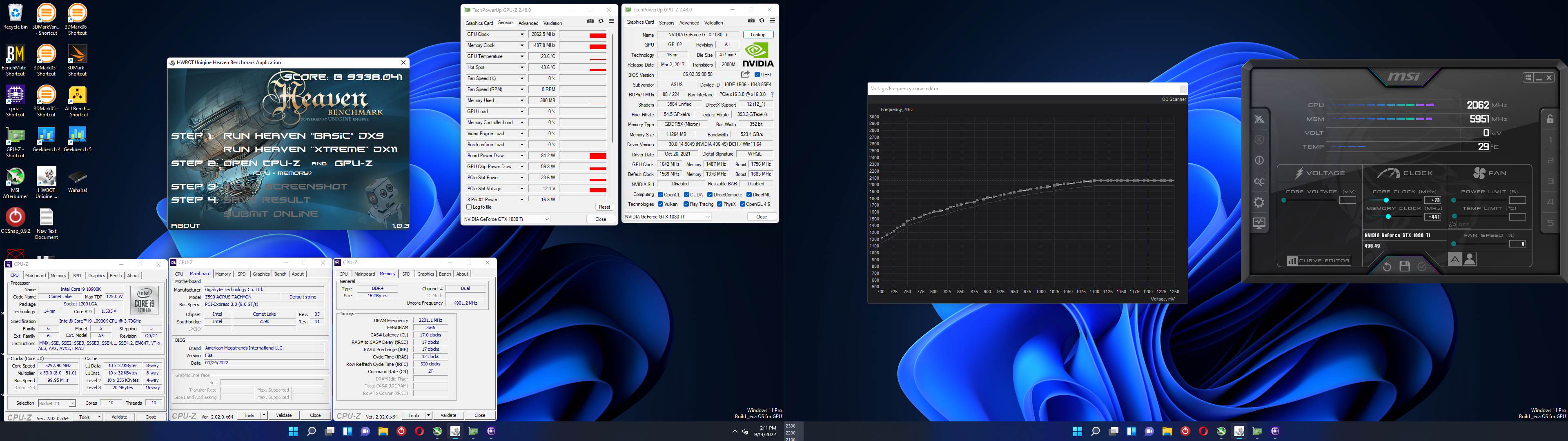The height and width of the screenshot is (441, 1568).
Task: Open the Afterburner information icon
Action: (x=1259, y=161)
